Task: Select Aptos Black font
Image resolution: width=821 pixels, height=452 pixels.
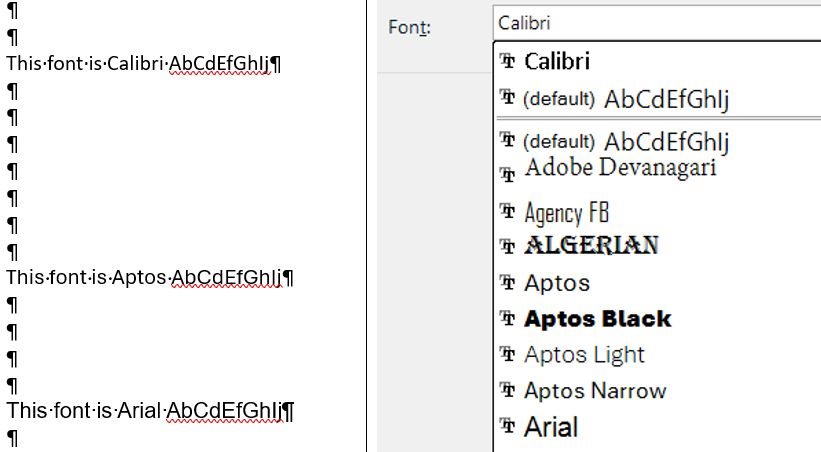Action: click(x=597, y=318)
